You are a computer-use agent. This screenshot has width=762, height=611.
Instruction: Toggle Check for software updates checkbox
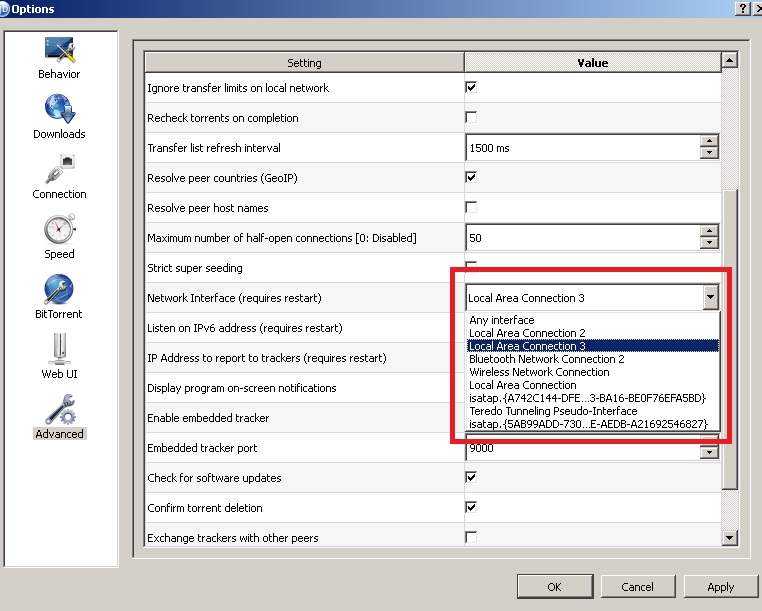click(471, 477)
